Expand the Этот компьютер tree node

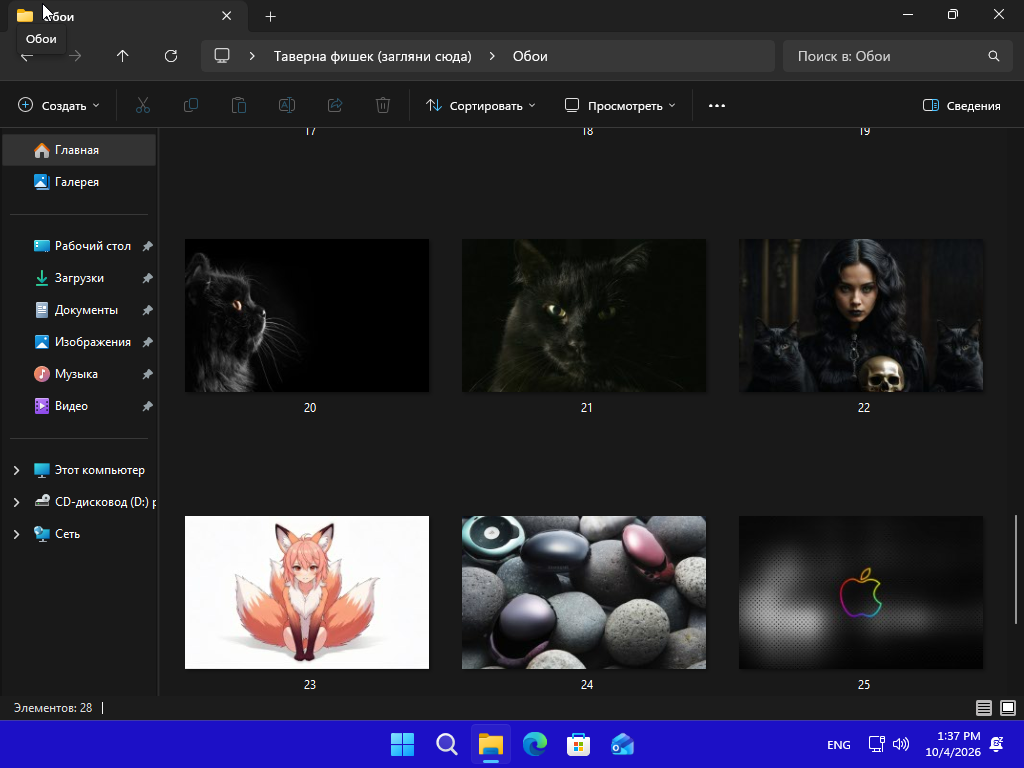(16, 470)
